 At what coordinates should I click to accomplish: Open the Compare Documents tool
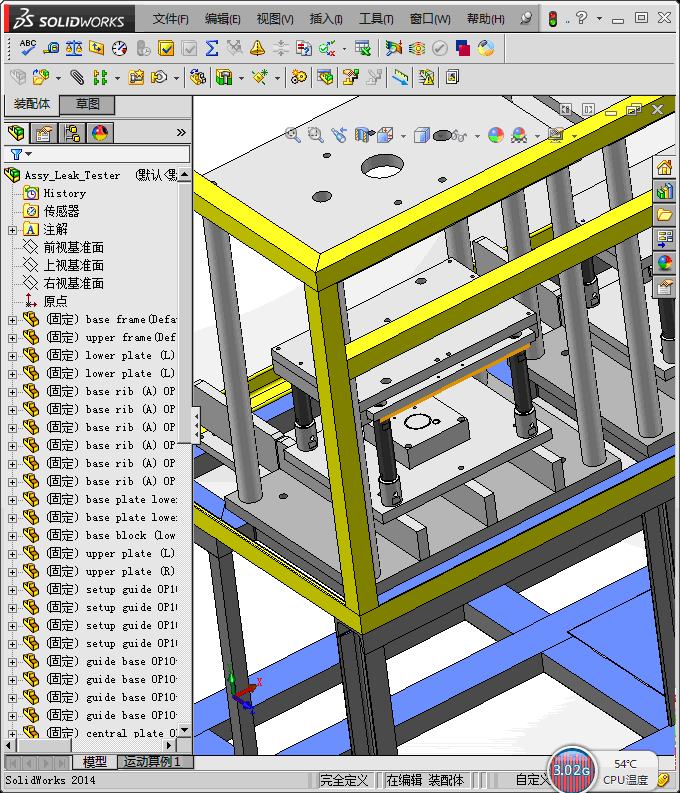pyautogui.click(x=304, y=48)
